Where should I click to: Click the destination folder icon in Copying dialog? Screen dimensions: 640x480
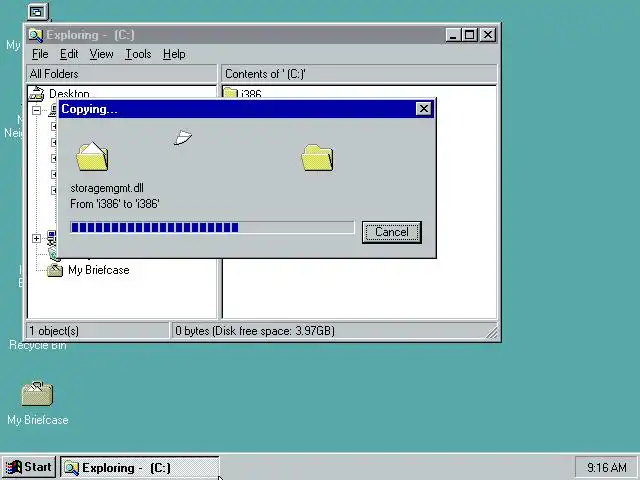click(317, 158)
